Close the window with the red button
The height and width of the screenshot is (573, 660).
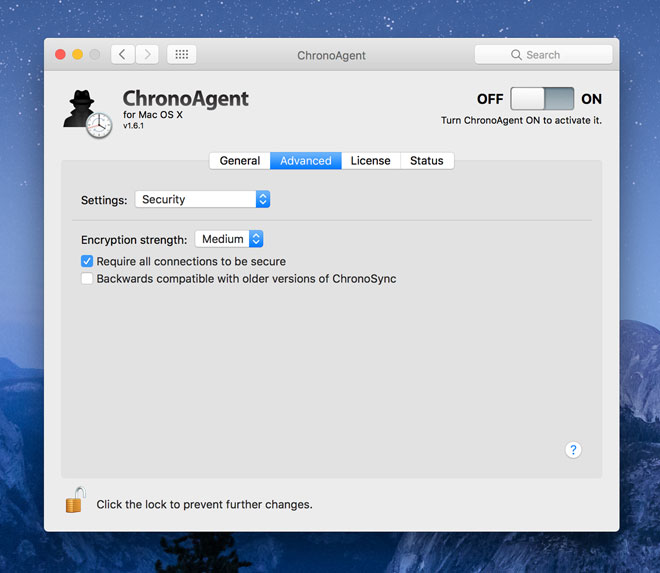[x=60, y=54]
